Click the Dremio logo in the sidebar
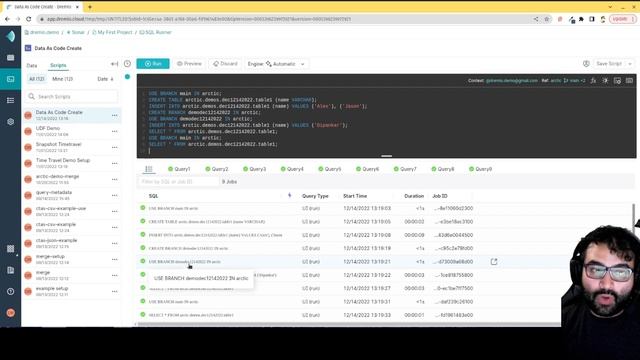This screenshot has width=640, height=360. 11,36
